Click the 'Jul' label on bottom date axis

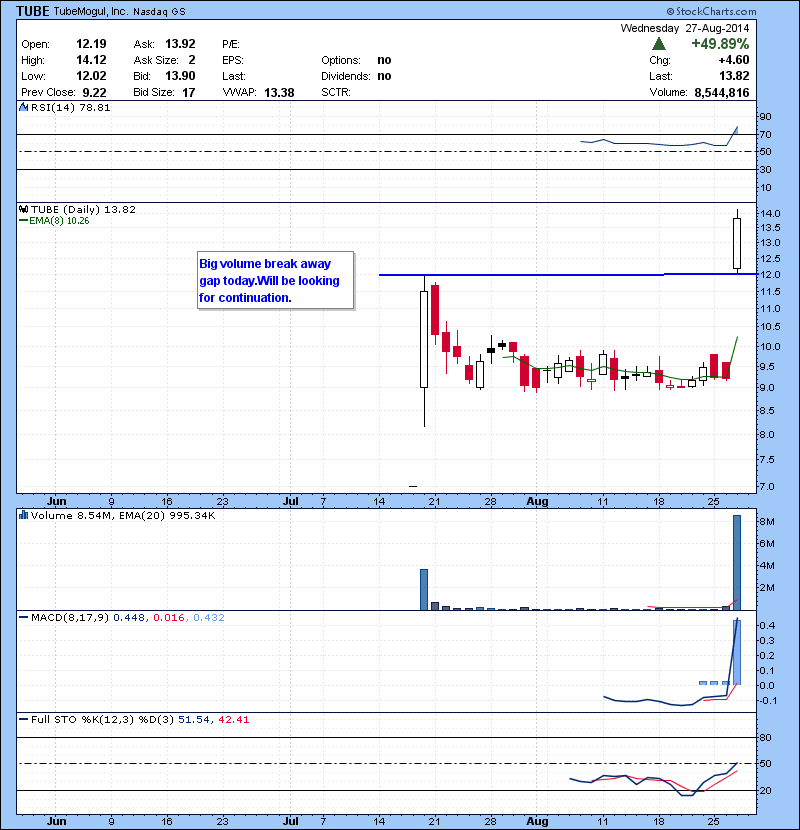coord(291,821)
